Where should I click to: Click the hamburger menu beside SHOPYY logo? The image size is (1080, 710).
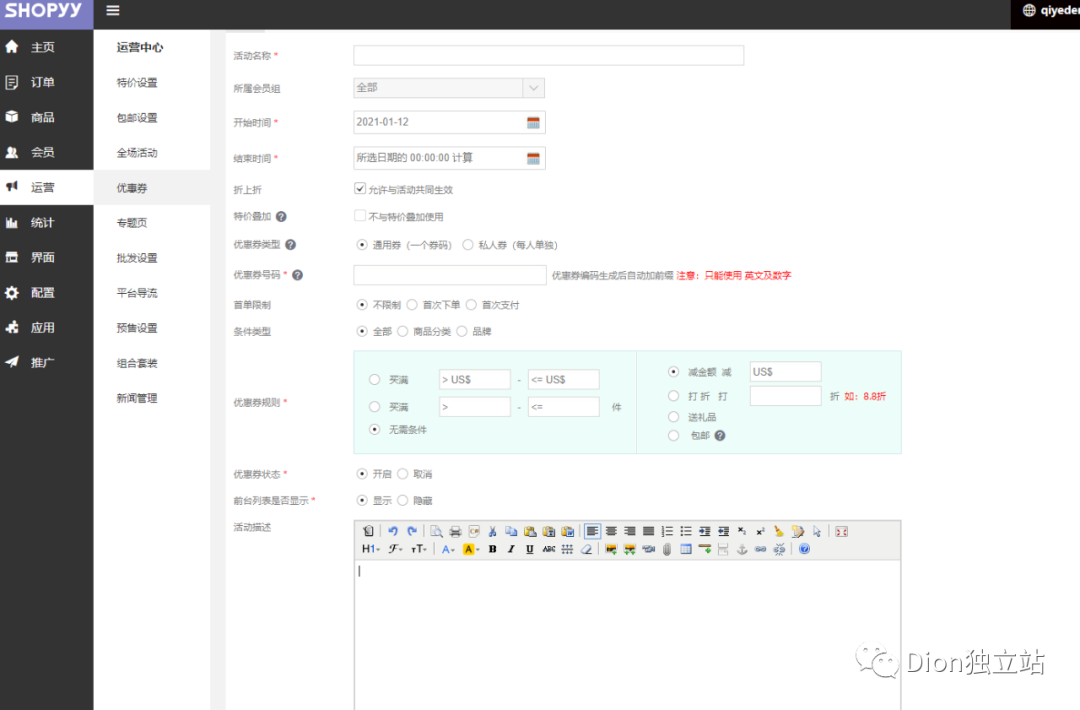click(x=112, y=12)
